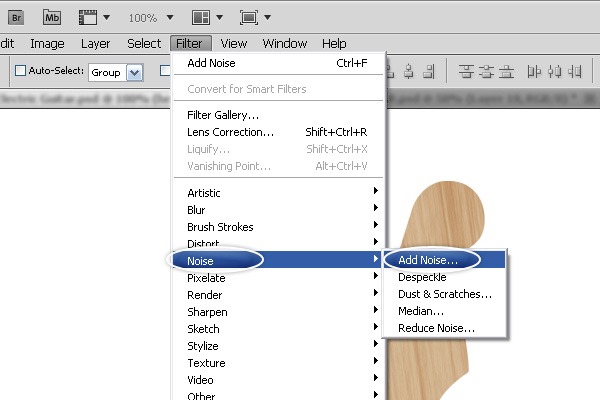This screenshot has width=600, height=400.
Task: Choose Add Noise... from the Noise submenu
Action: click(428, 260)
